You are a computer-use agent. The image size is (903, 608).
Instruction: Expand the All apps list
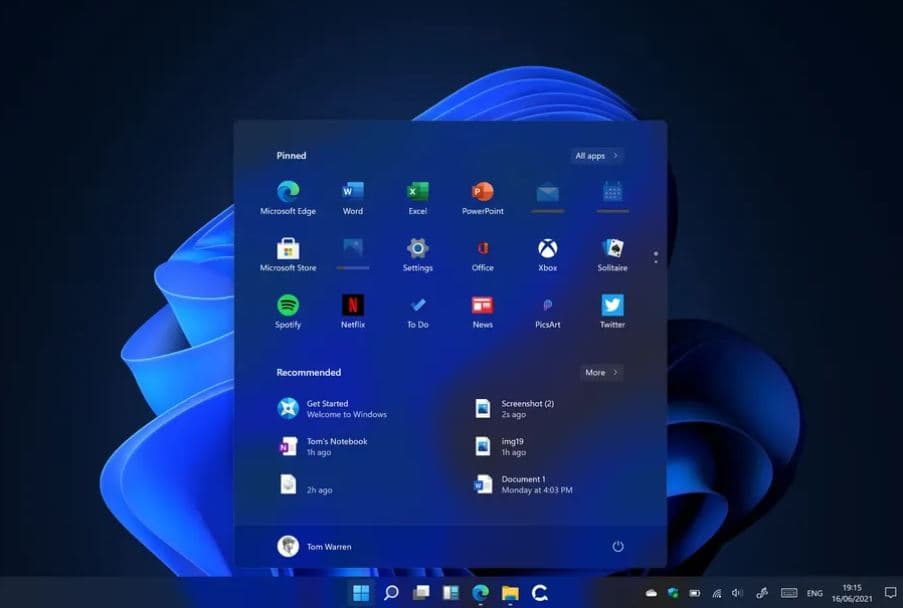(597, 155)
